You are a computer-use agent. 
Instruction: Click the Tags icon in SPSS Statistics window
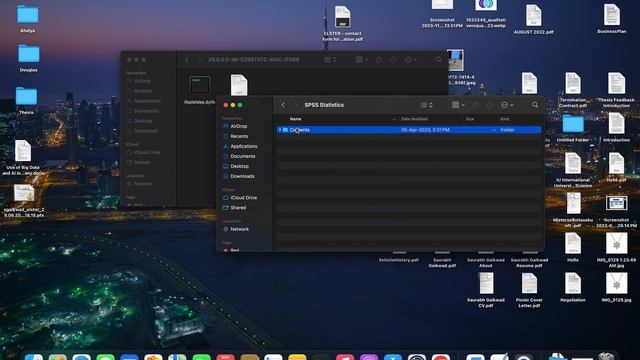[x=489, y=105]
